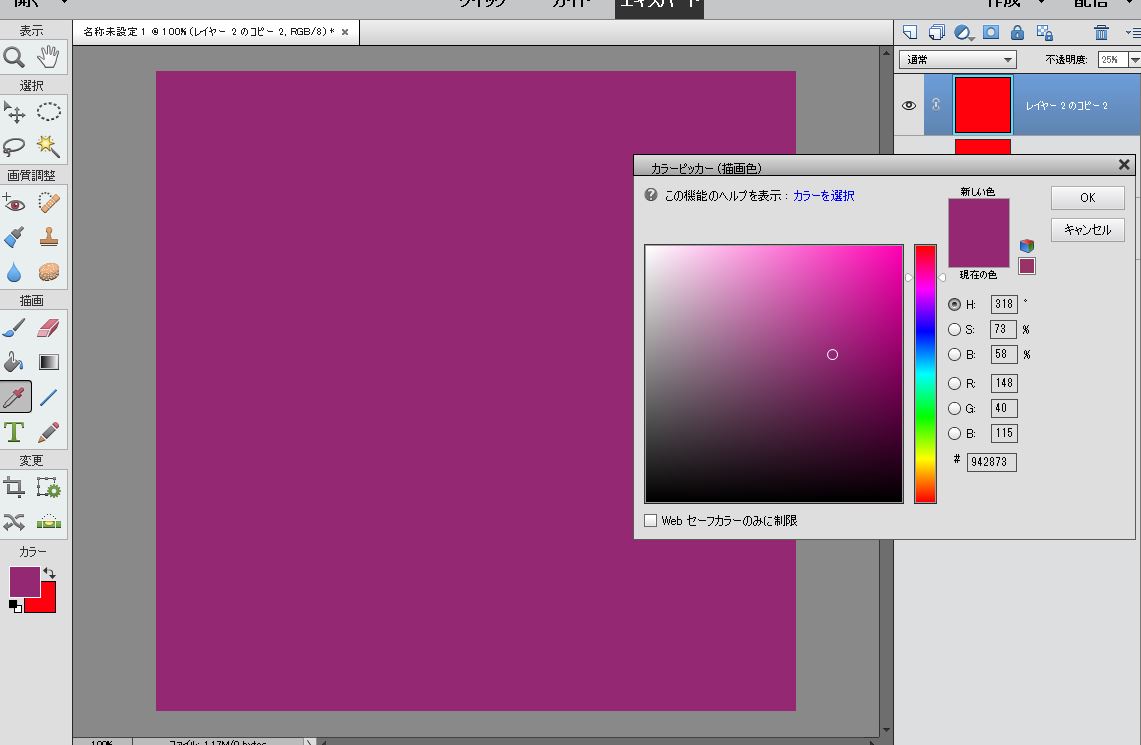This screenshot has width=1141, height=745.
Task: Select the Eraser tool
Action: coord(48,327)
